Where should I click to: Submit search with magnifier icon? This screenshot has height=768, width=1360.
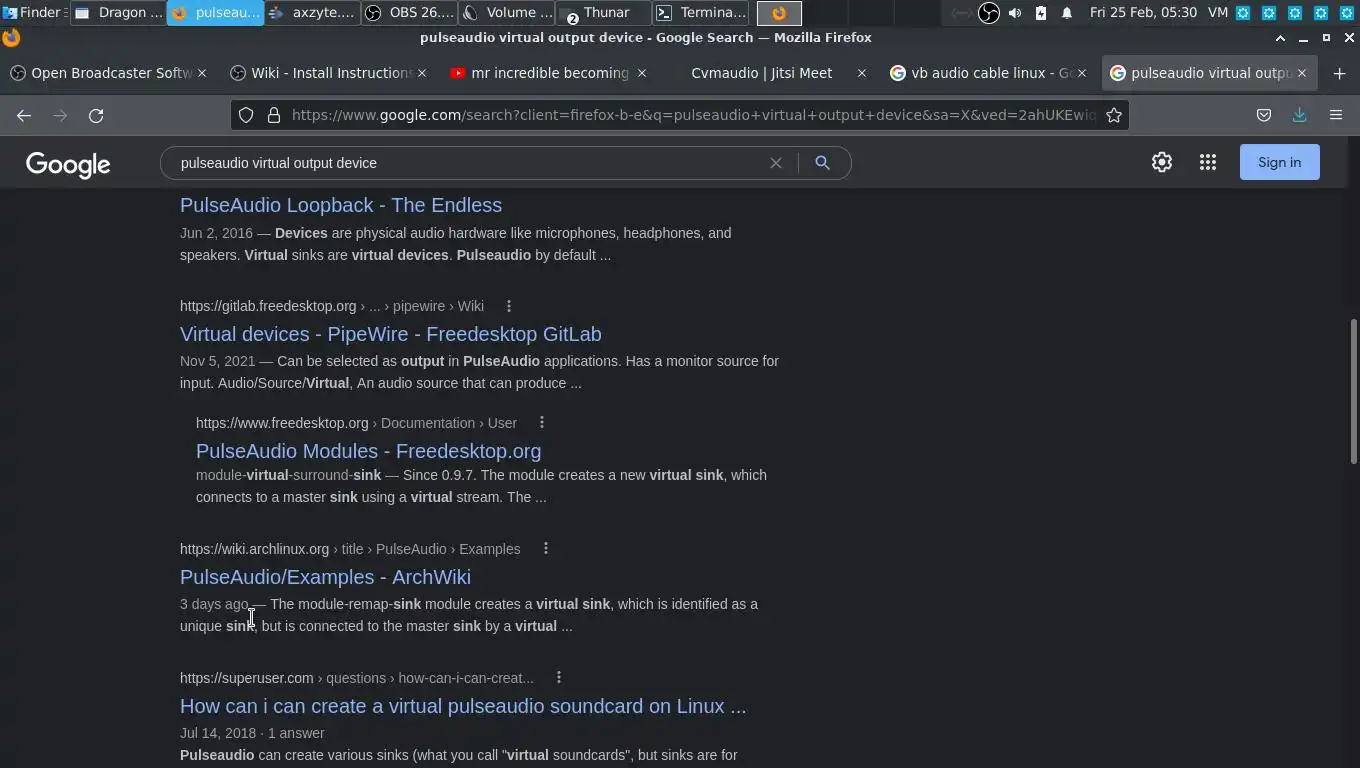823,163
